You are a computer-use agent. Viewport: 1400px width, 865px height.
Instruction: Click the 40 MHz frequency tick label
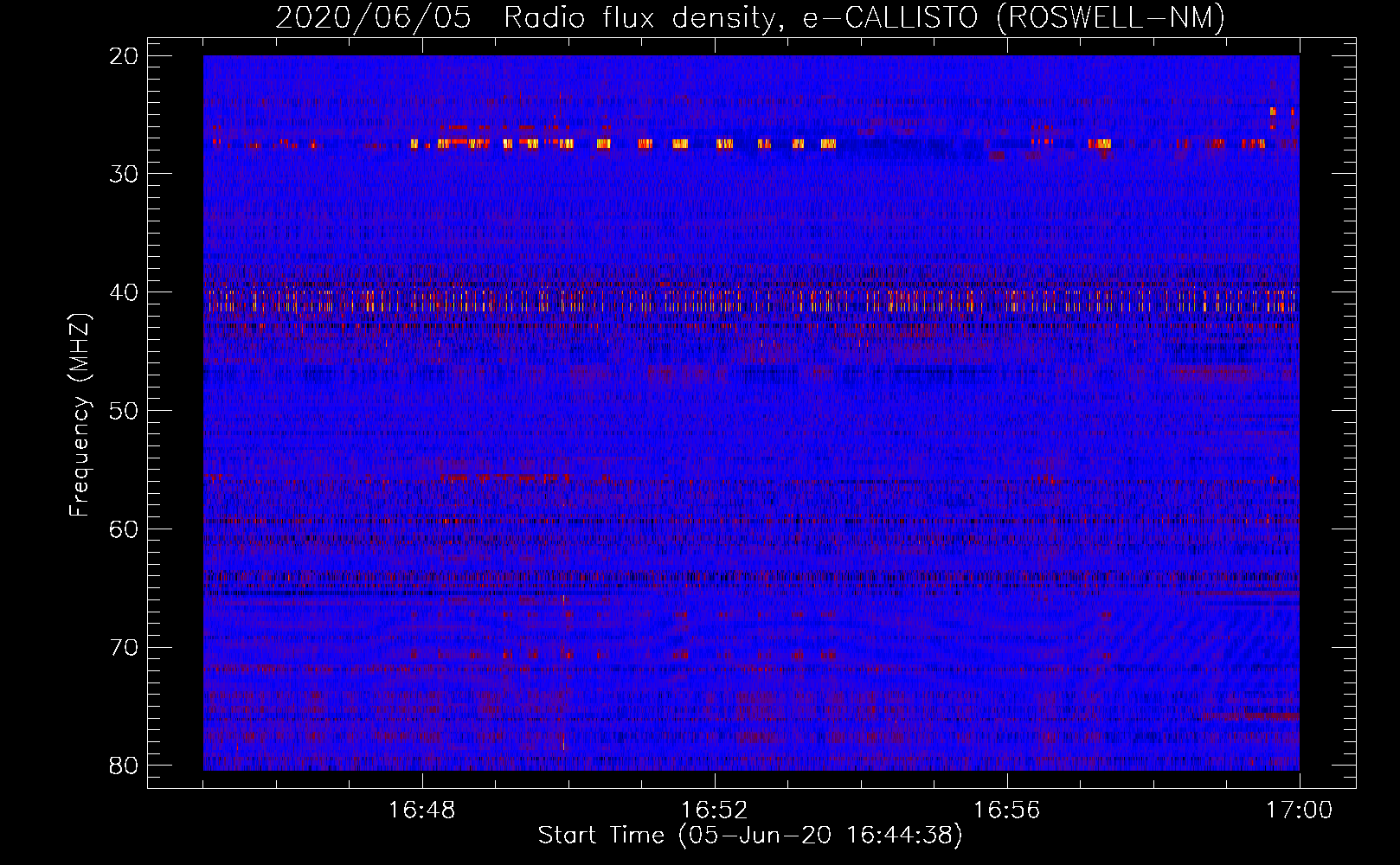pos(124,292)
